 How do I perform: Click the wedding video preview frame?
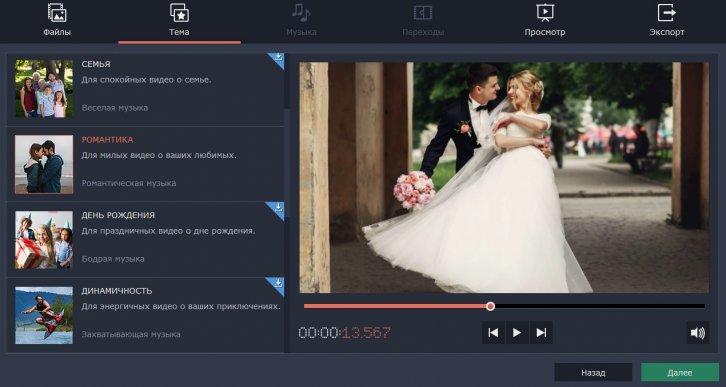click(x=504, y=178)
